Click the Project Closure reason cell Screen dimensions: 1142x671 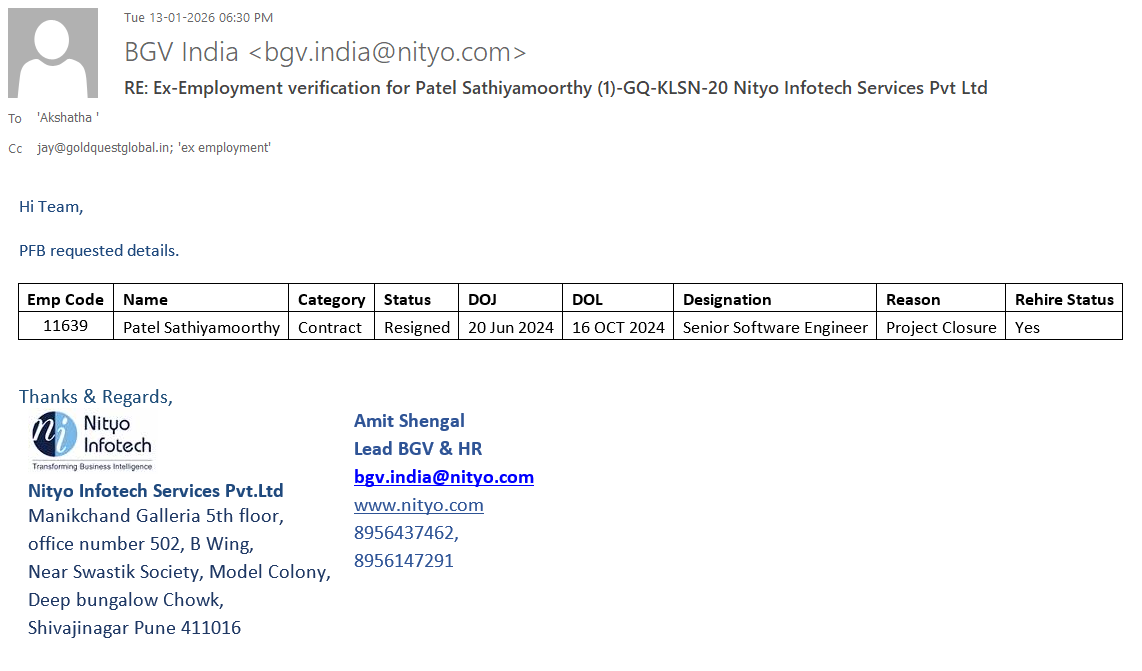[x=941, y=327]
